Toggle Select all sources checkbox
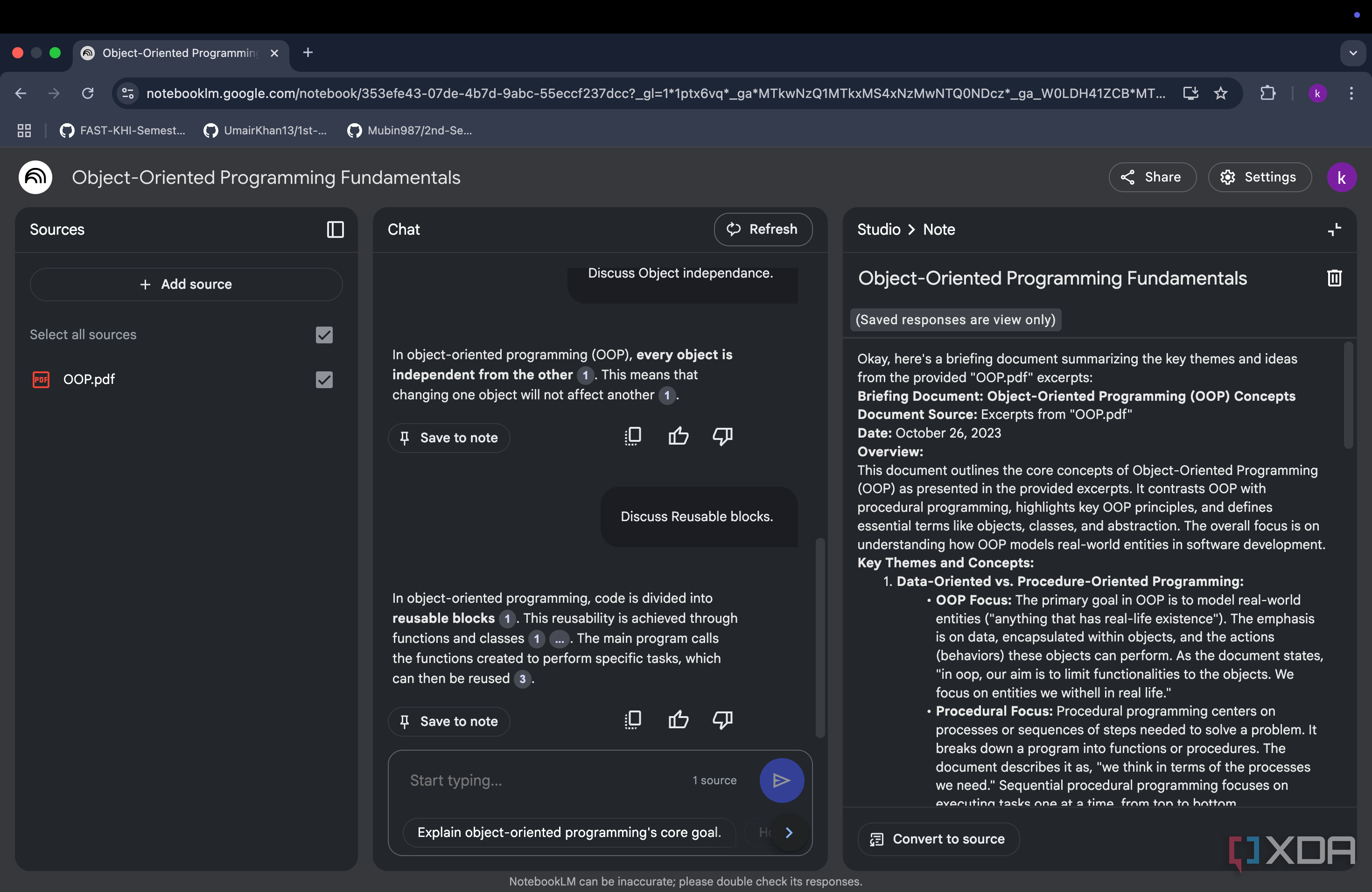The height and width of the screenshot is (892, 1372). coord(324,335)
